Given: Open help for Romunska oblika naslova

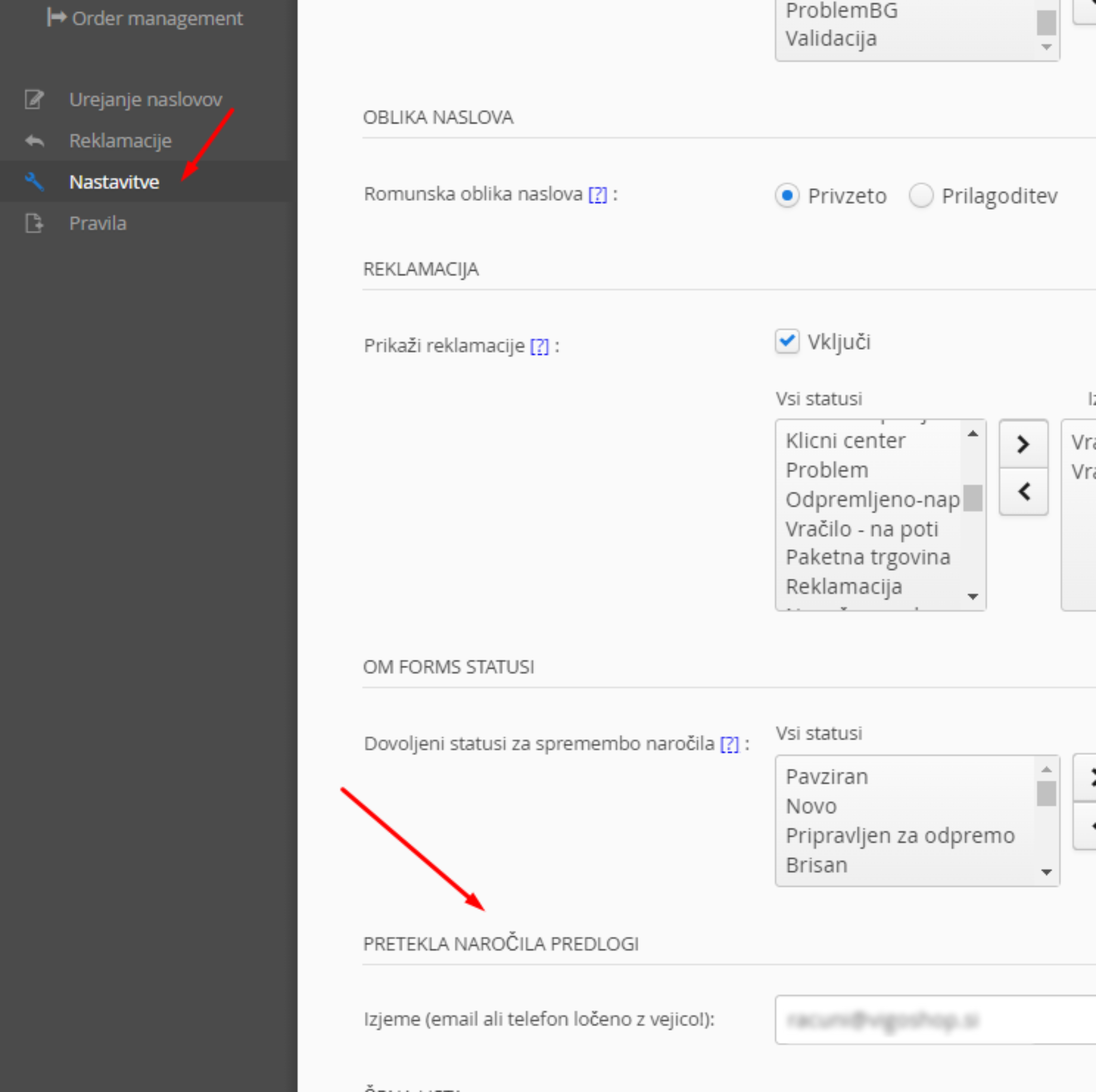Looking at the screenshot, I should click(x=597, y=195).
